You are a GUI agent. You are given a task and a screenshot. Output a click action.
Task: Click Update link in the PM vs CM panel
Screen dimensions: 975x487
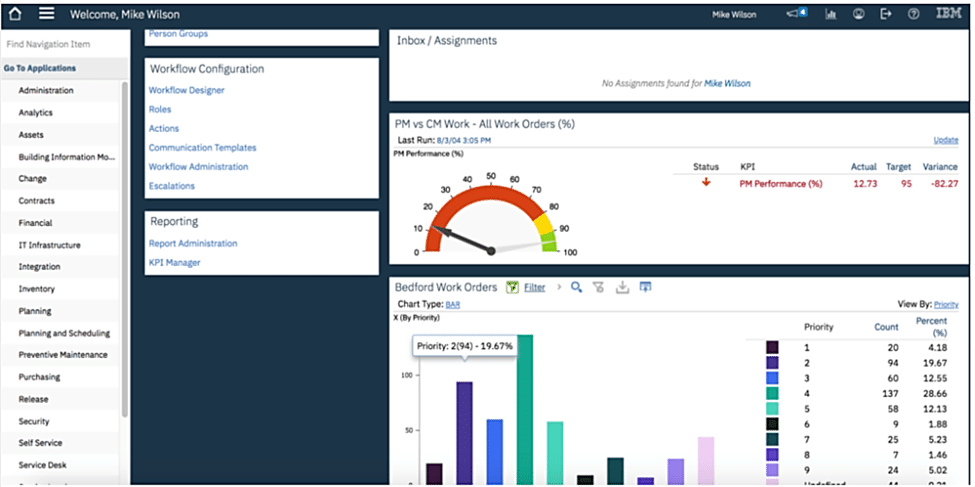click(x=945, y=140)
